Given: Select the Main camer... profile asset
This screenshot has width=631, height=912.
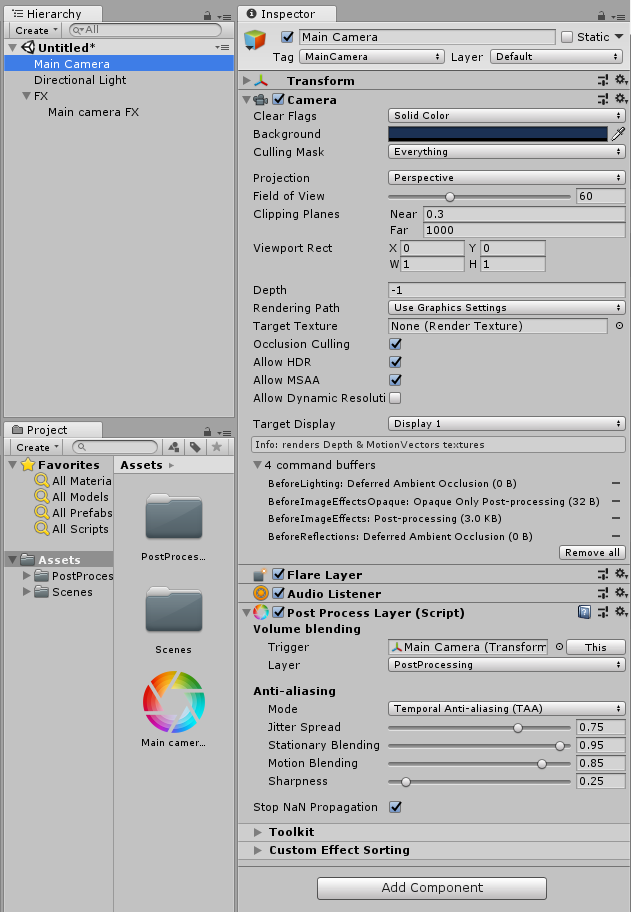Looking at the screenshot, I should 173,701.
